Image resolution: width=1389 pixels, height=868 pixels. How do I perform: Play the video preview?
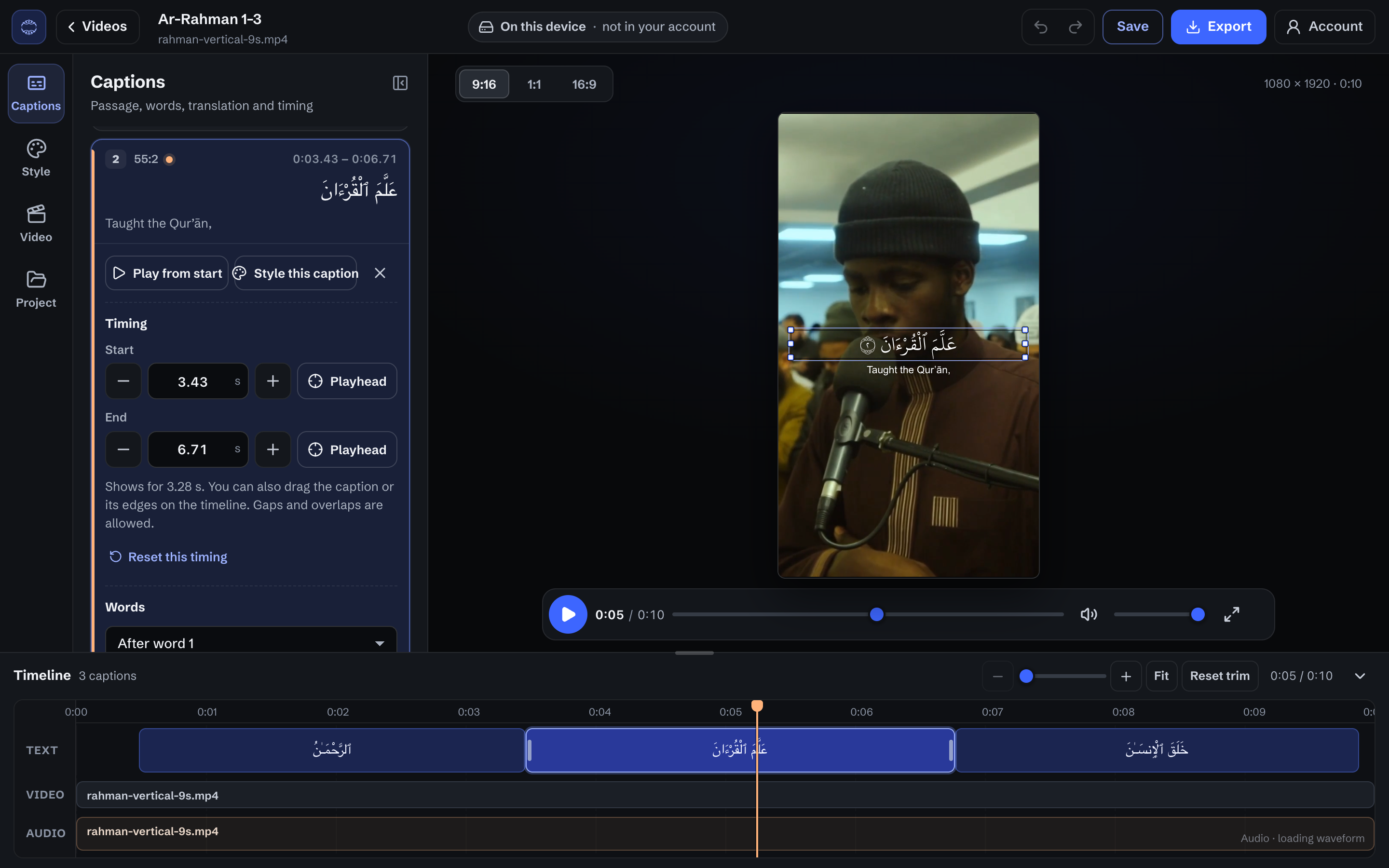568,614
